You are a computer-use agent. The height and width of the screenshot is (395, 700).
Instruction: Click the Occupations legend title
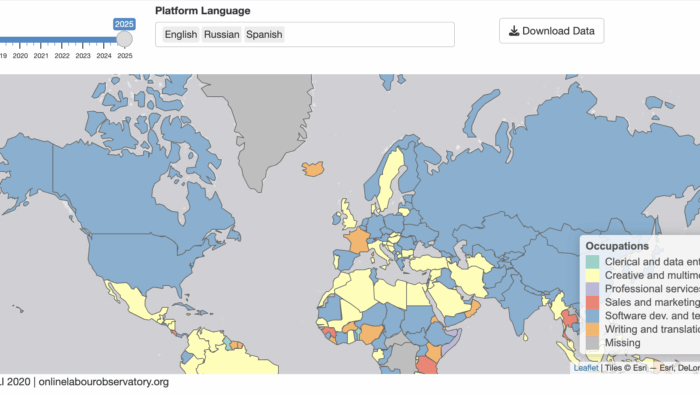click(617, 246)
